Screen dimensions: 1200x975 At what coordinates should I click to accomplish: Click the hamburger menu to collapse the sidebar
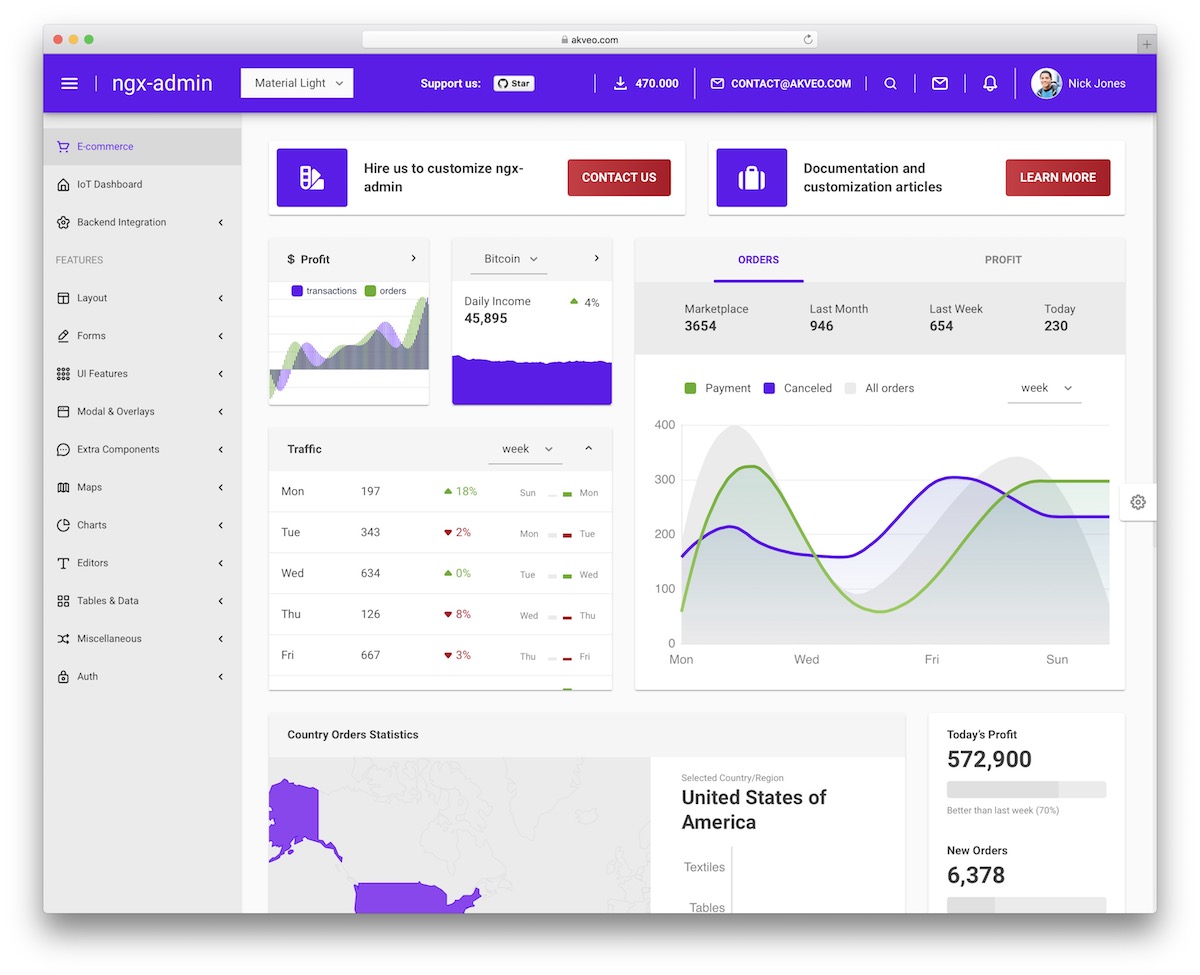tap(69, 84)
